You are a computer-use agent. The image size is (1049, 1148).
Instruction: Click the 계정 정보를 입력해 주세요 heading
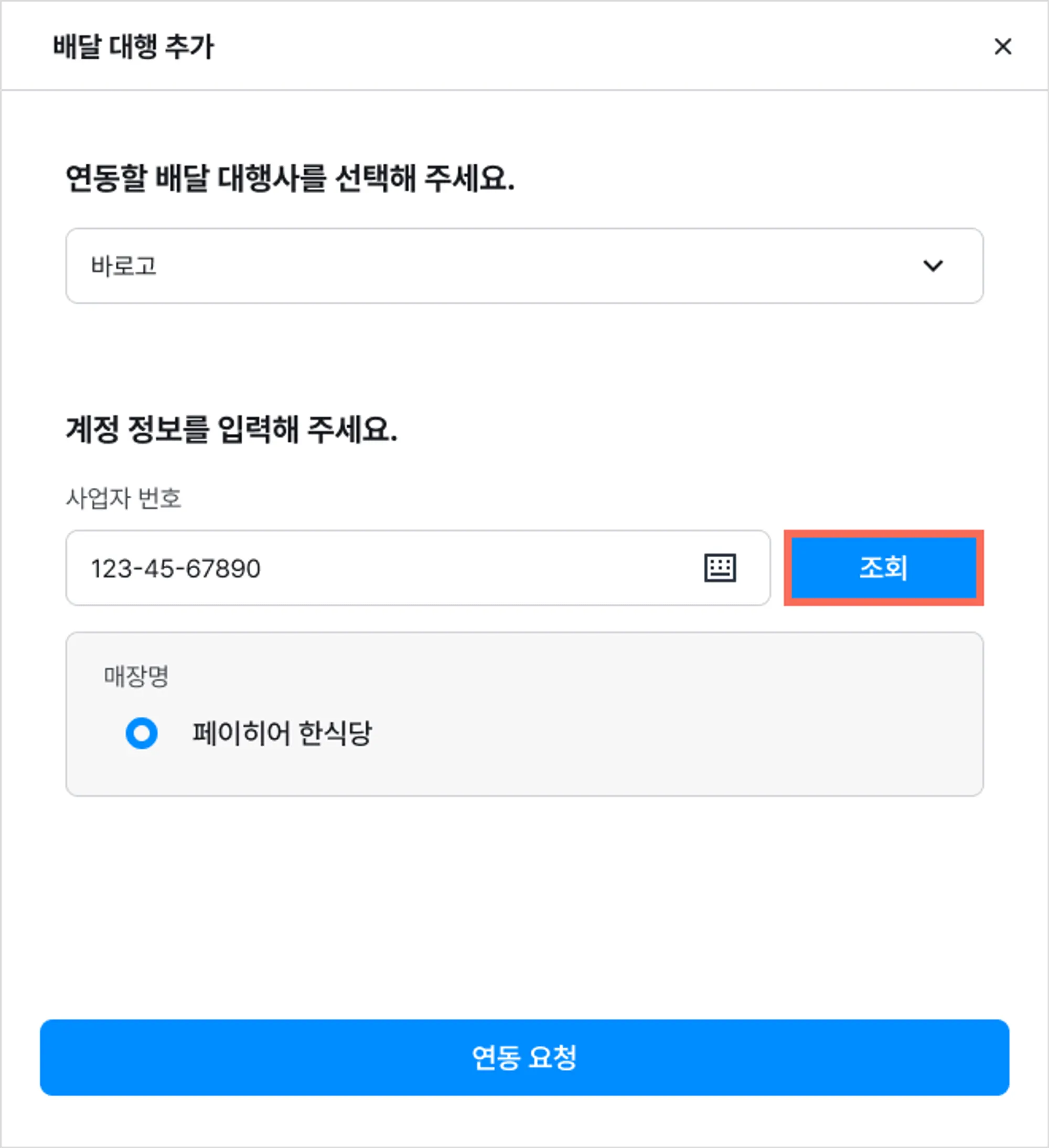click(x=231, y=429)
